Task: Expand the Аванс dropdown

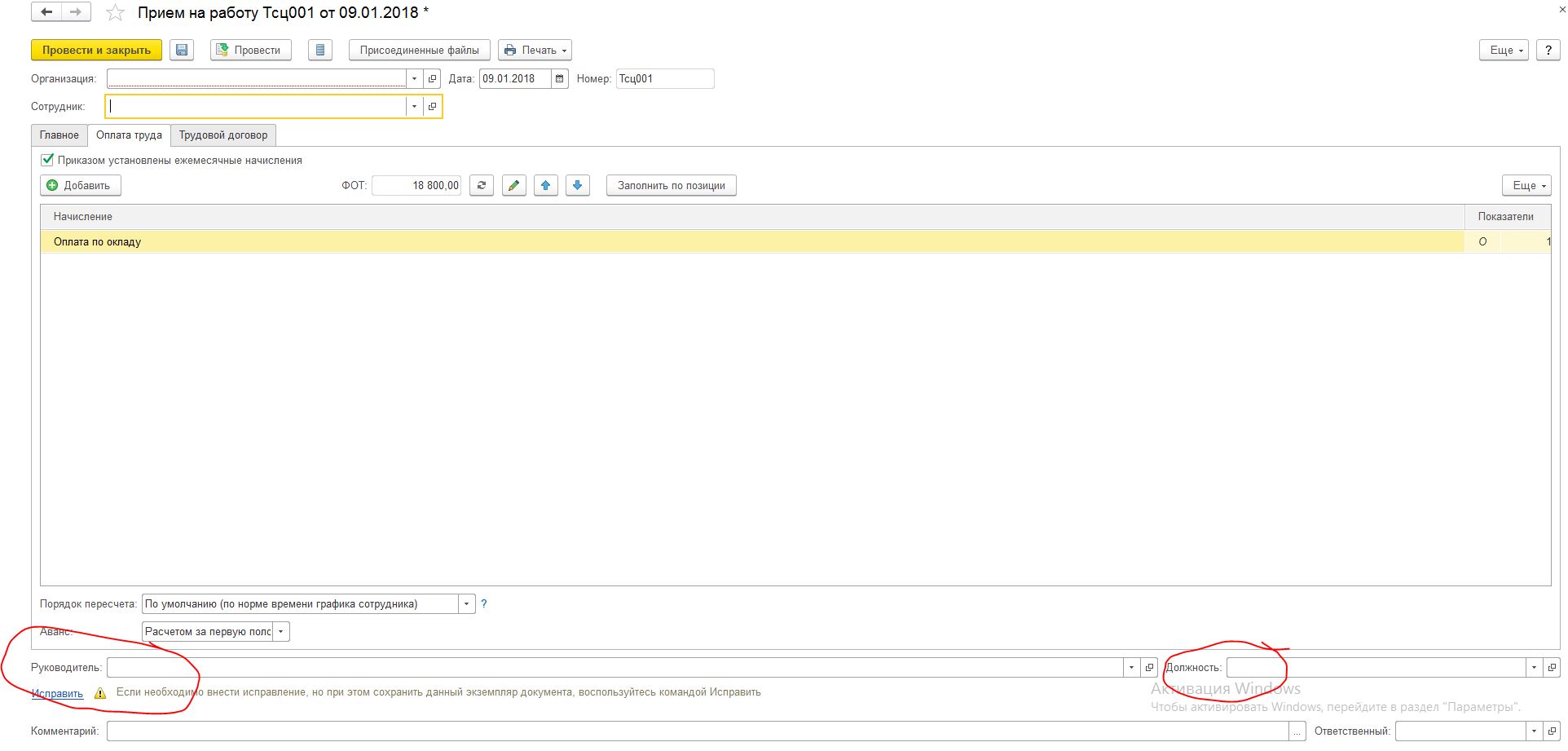Action: pyautogui.click(x=281, y=631)
